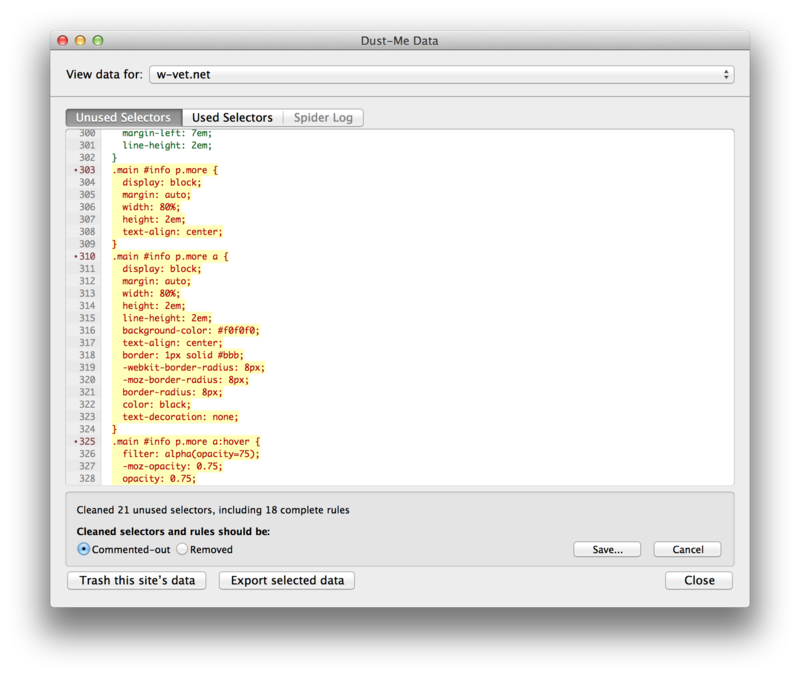Click Trash this site's data button
The height and width of the screenshot is (677, 800).
coord(137,581)
